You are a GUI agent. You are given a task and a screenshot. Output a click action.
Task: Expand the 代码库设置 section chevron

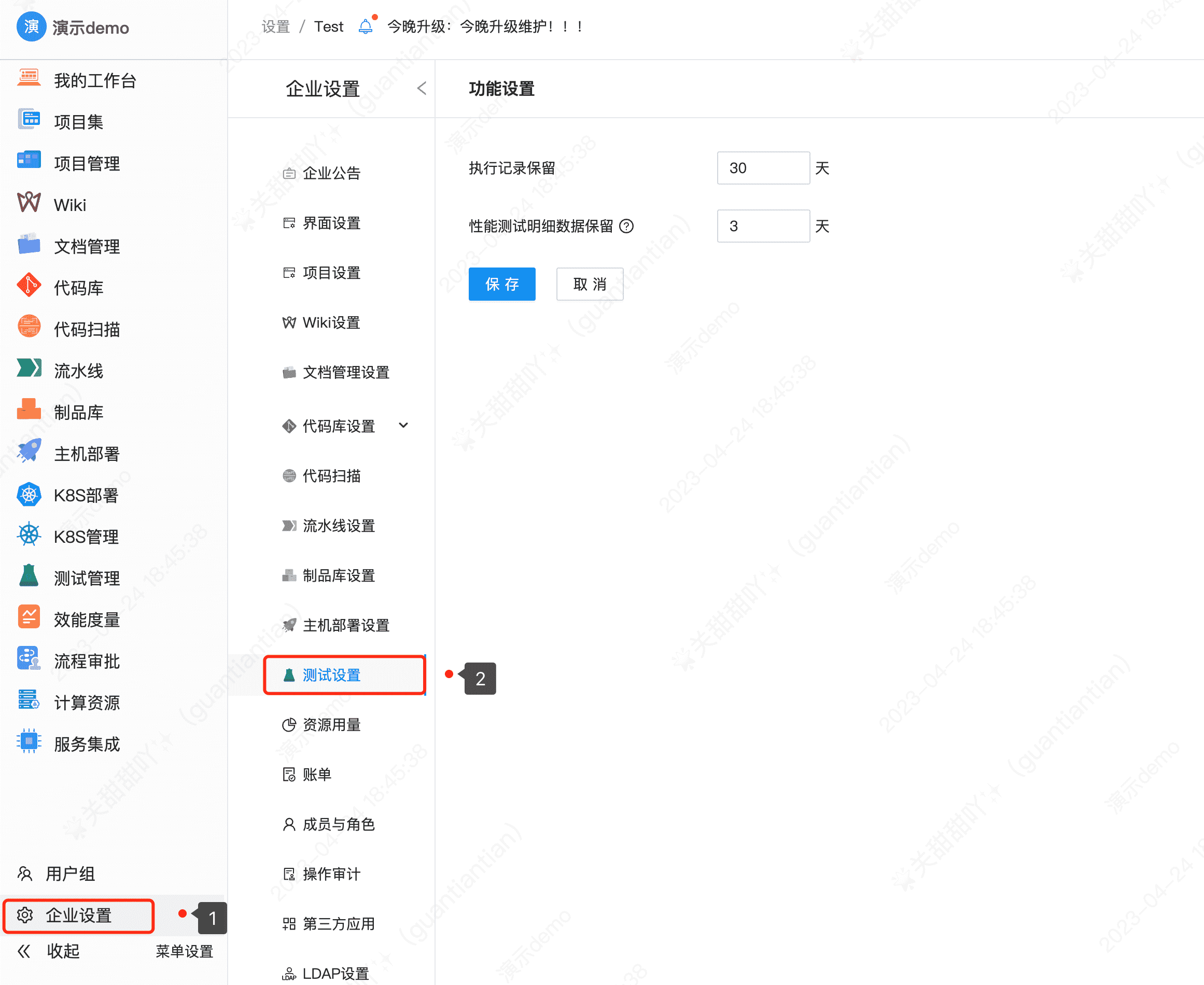pos(403,425)
